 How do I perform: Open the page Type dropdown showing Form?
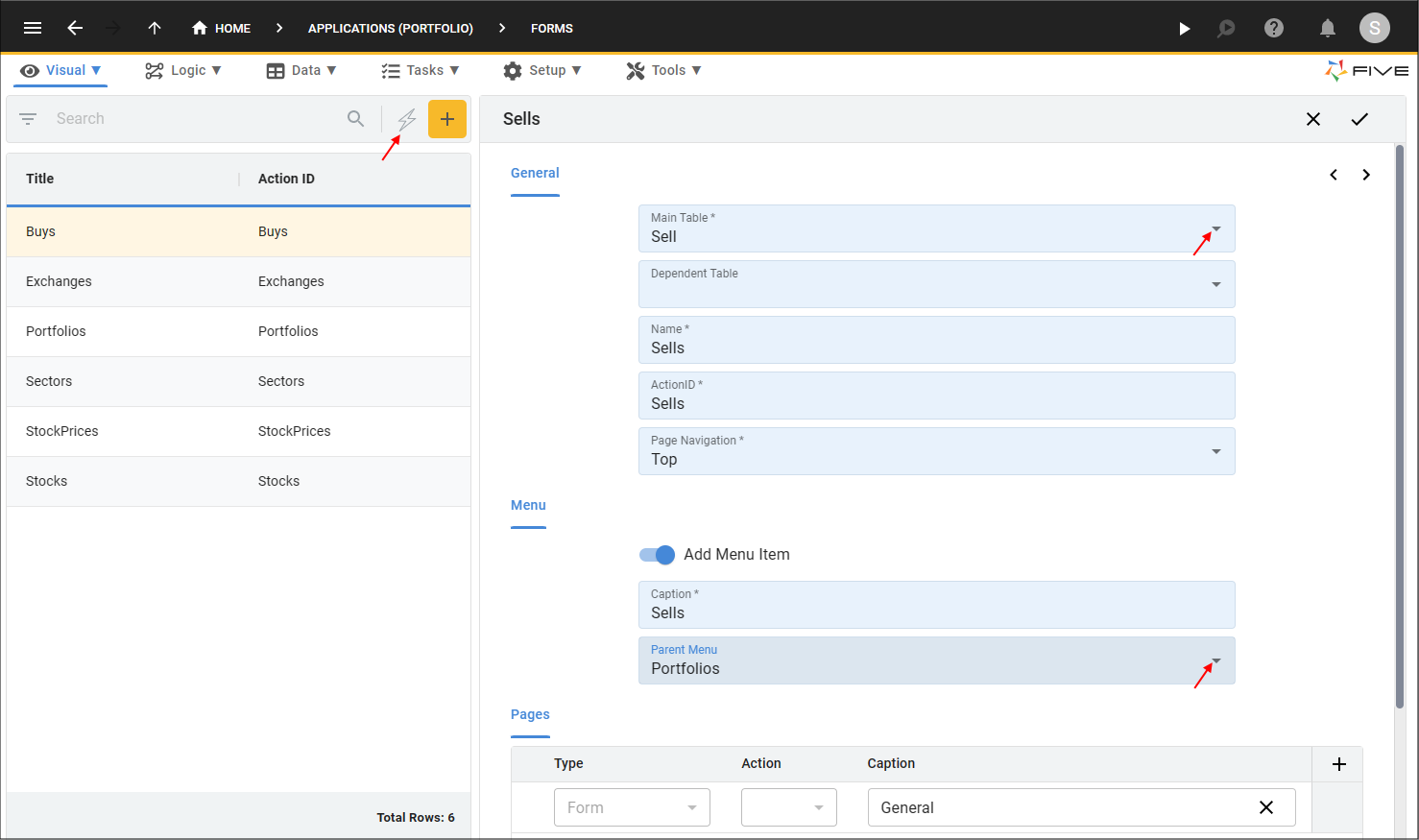pos(632,807)
